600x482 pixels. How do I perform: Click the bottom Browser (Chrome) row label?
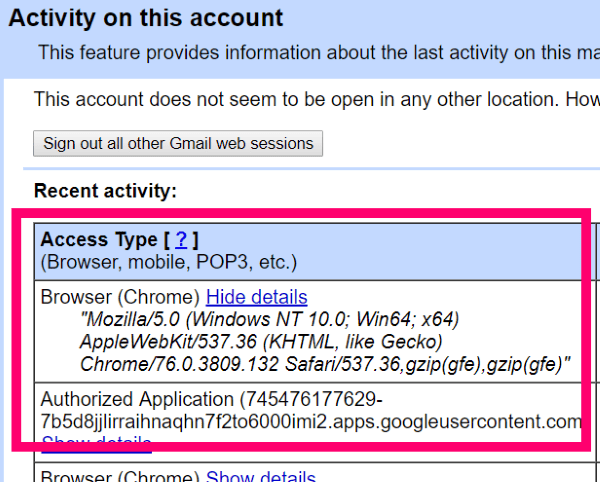120,475
